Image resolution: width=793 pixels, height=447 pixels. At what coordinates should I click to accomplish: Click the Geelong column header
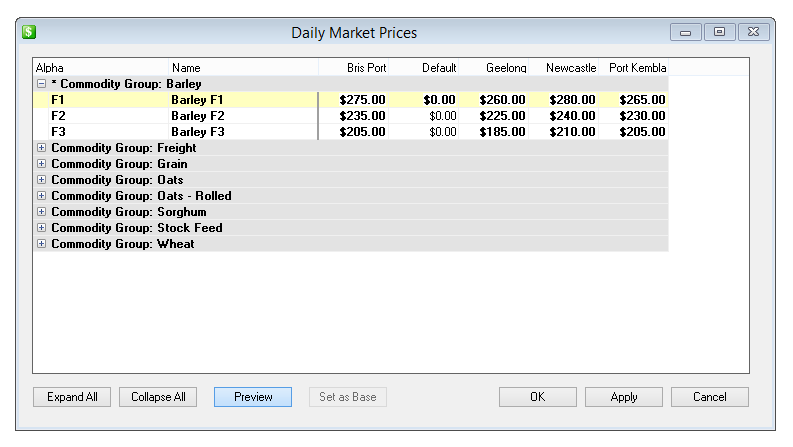(x=505, y=68)
